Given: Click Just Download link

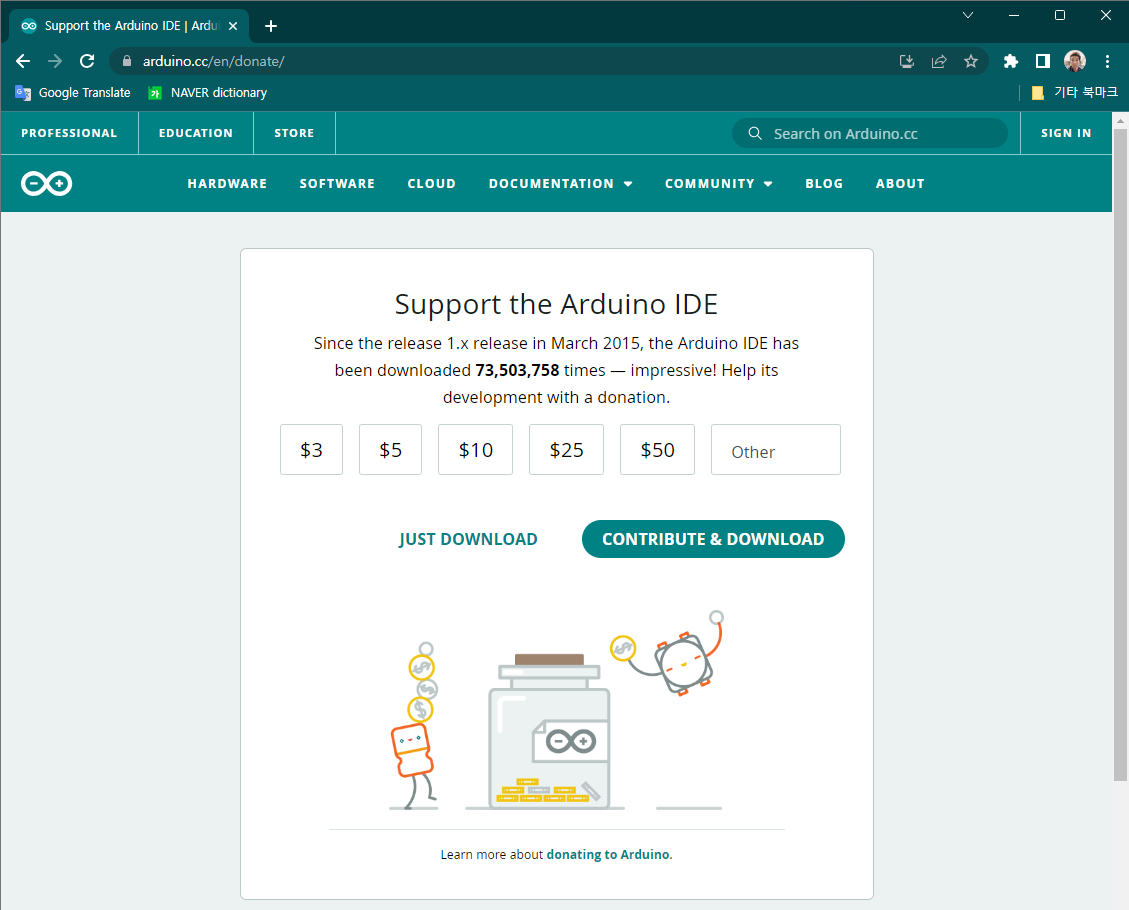Looking at the screenshot, I should (x=468, y=539).
